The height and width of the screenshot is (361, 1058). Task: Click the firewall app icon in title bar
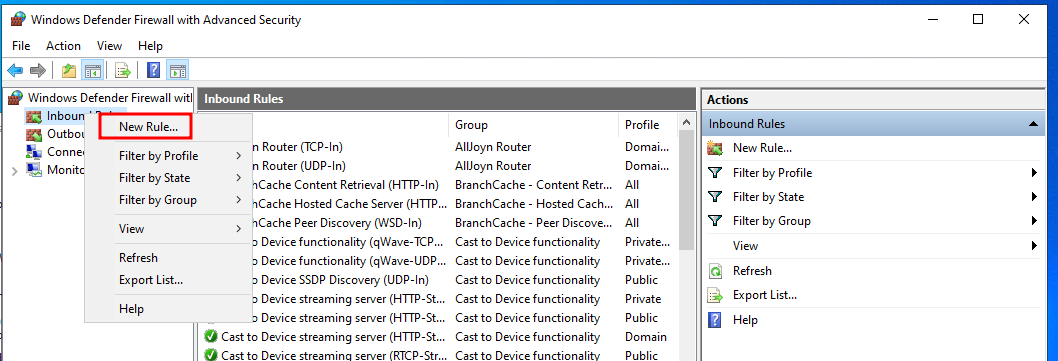pyautogui.click(x=18, y=20)
